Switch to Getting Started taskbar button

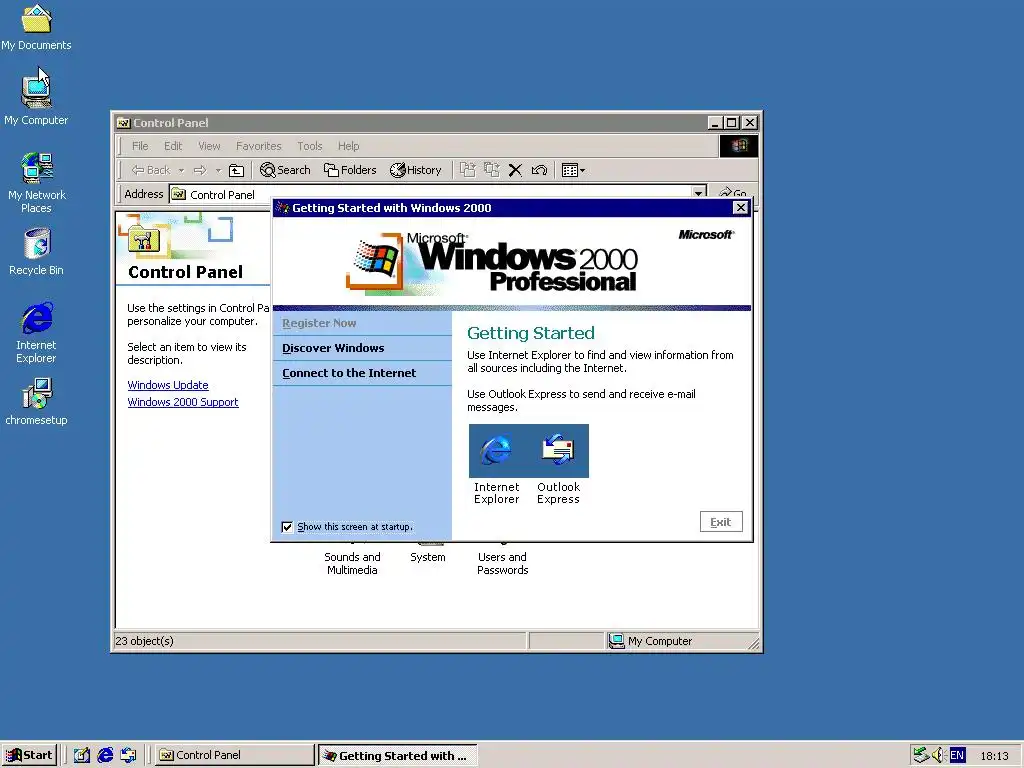(x=398, y=756)
